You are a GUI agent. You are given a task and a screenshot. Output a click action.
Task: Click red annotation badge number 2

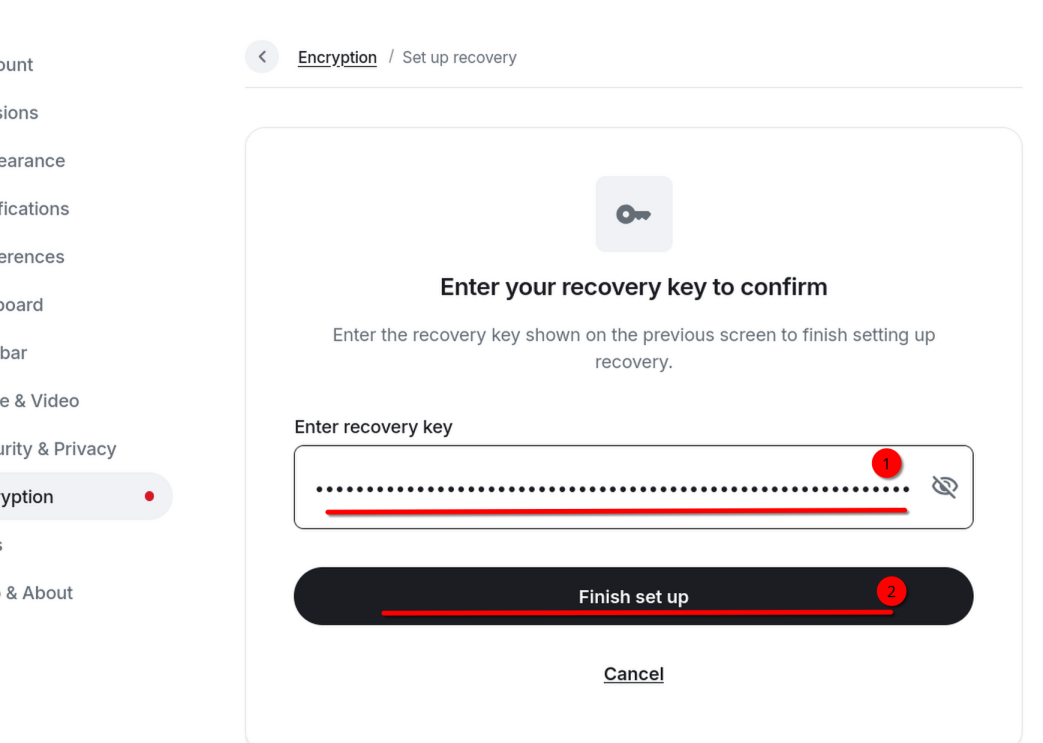pos(891,591)
